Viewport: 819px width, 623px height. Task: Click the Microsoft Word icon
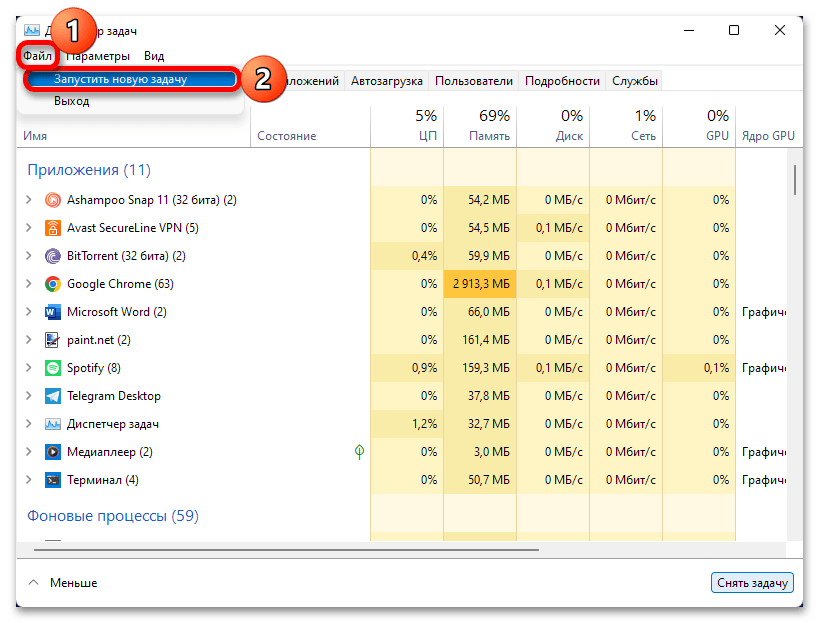coord(53,312)
